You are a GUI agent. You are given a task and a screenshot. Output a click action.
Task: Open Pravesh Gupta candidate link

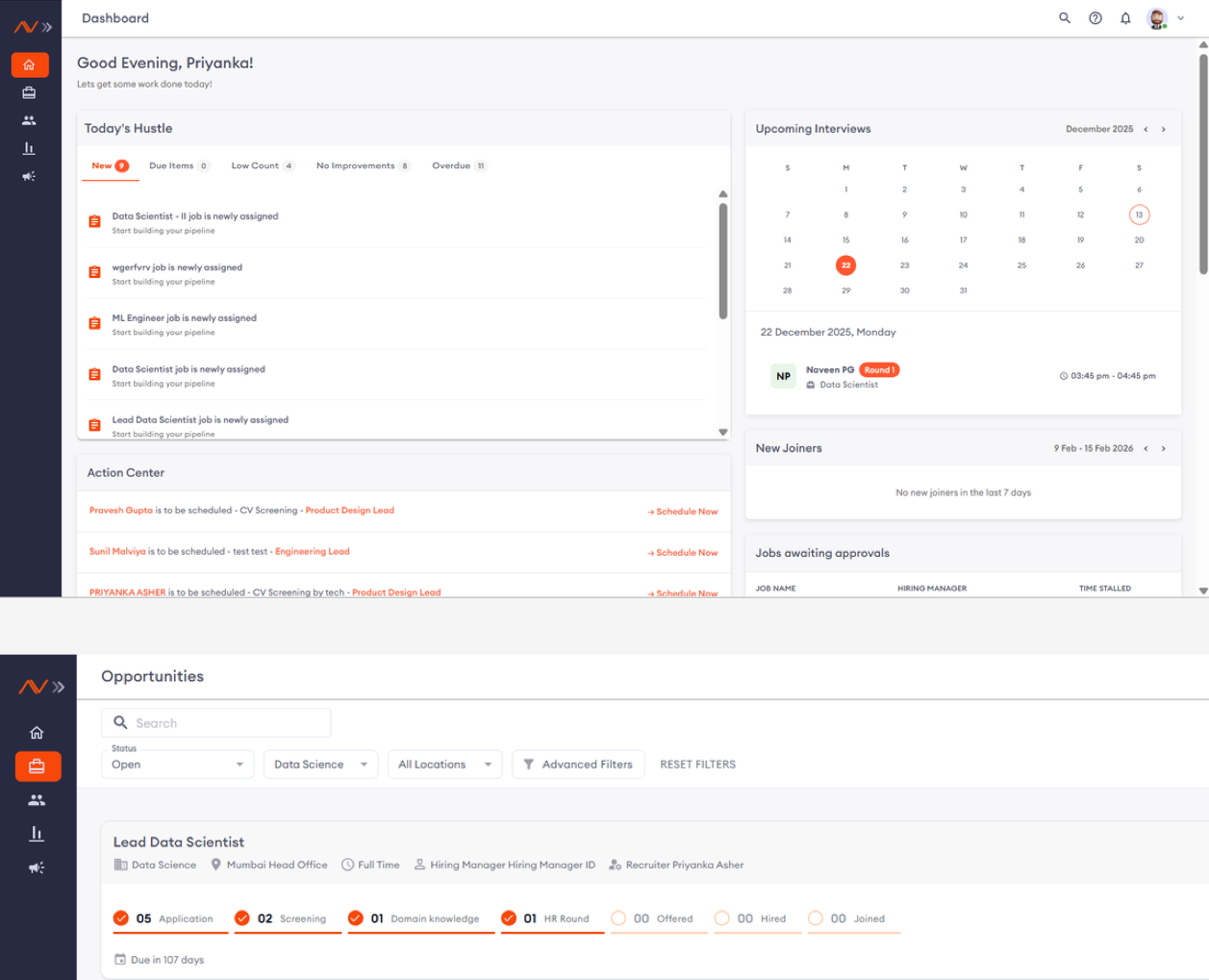(x=121, y=511)
